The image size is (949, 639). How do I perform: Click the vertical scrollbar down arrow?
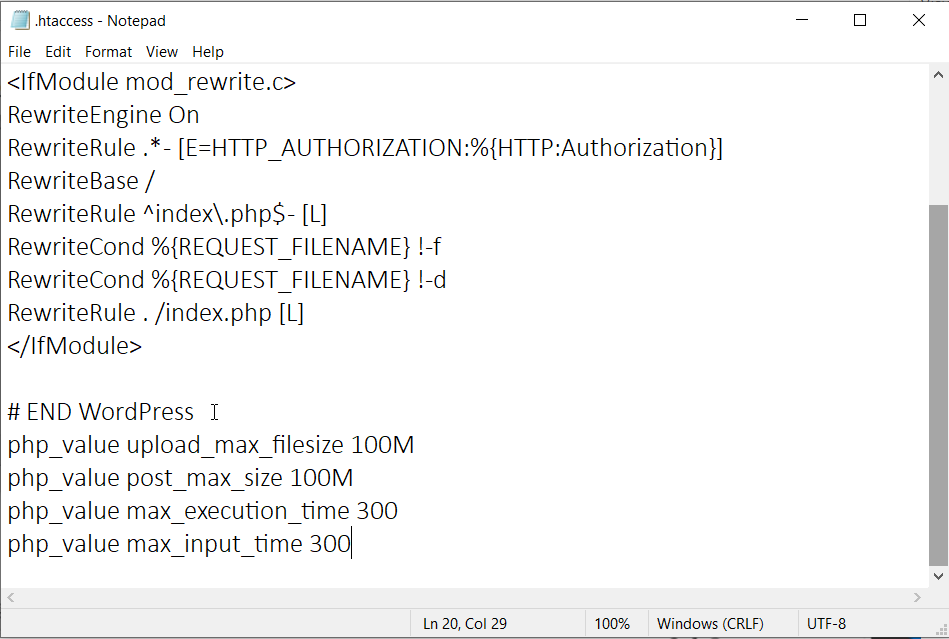[938, 576]
